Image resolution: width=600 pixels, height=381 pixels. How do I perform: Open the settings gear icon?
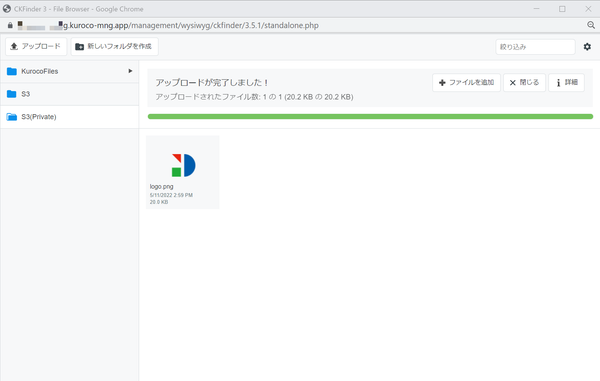[587, 47]
